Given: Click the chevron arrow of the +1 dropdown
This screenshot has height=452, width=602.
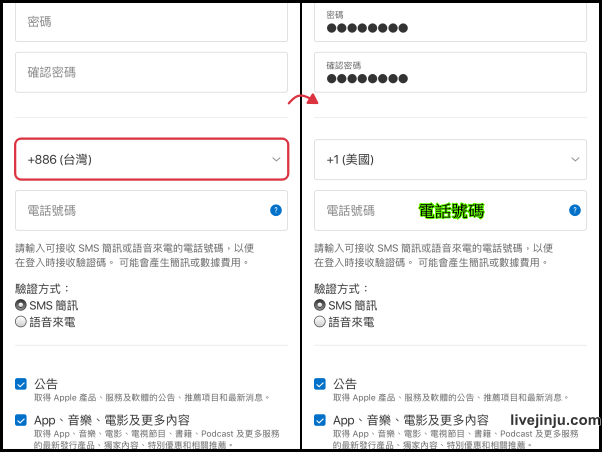Looking at the screenshot, I should pyautogui.click(x=575, y=159).
